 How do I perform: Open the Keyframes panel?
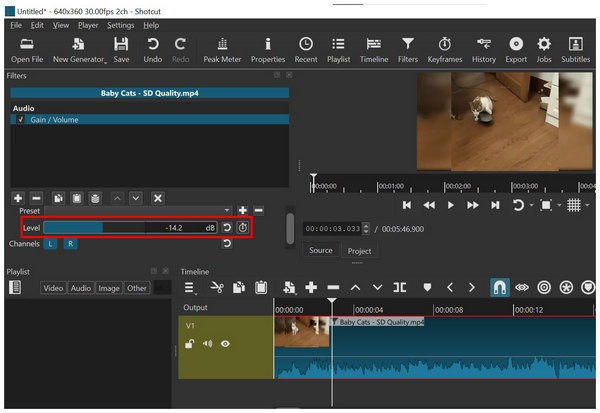point(445,50)
